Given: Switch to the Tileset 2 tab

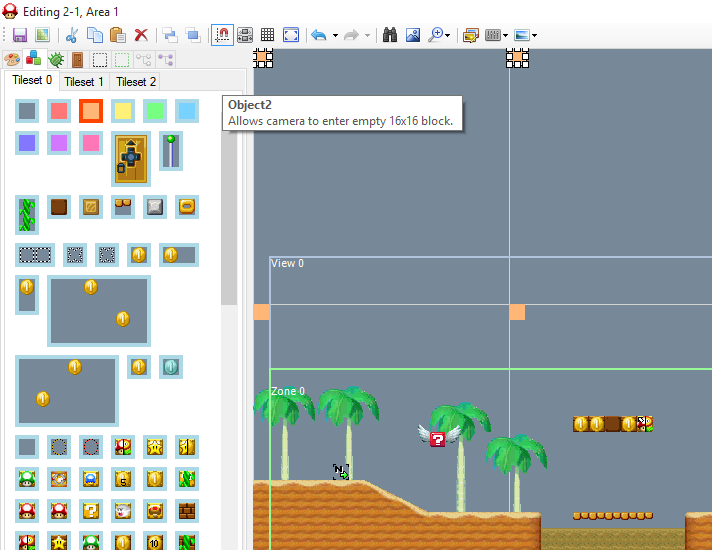Looking at the screenshot, I should pos(136,82).
